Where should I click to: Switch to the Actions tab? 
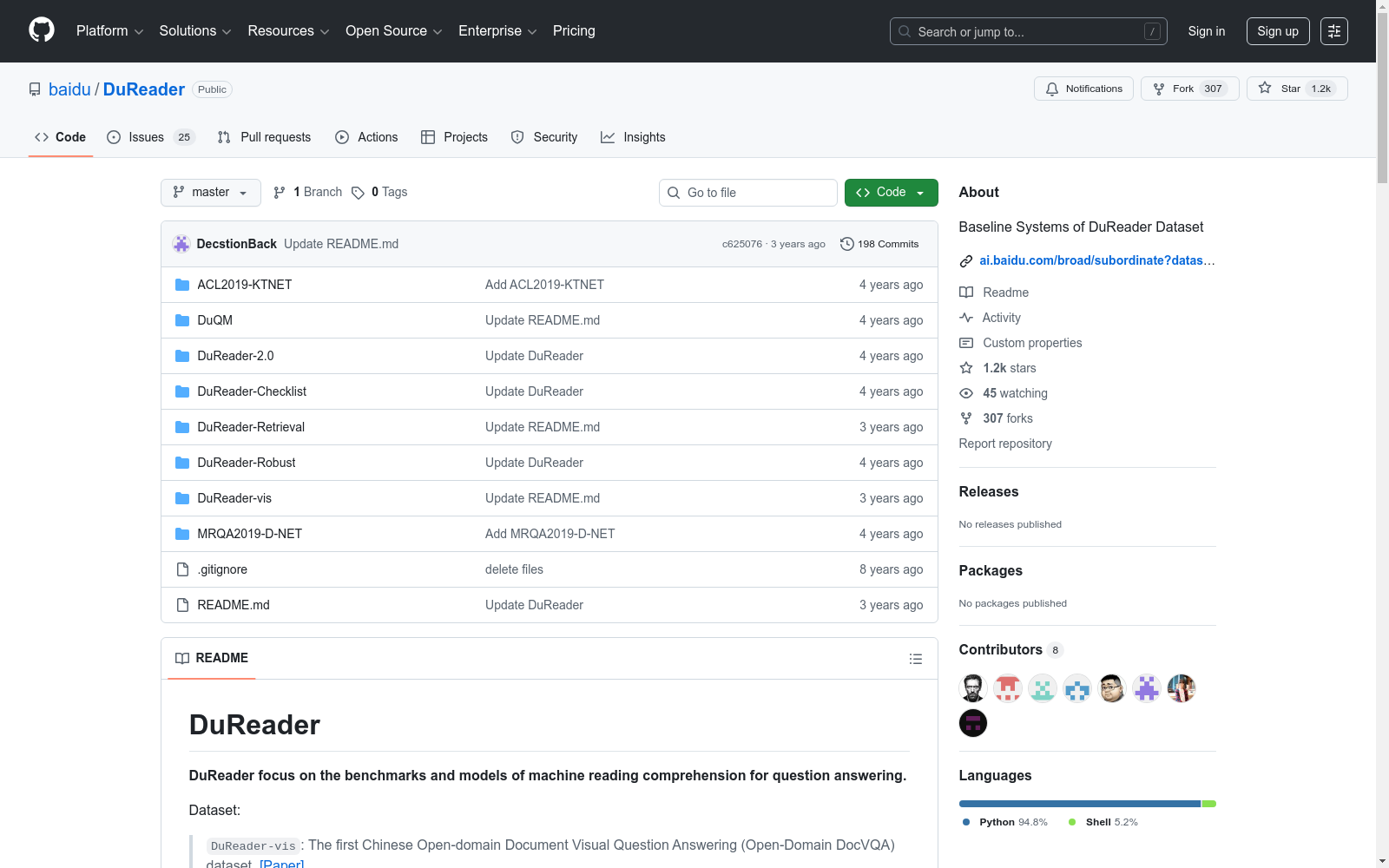click(x=366, y=137)
